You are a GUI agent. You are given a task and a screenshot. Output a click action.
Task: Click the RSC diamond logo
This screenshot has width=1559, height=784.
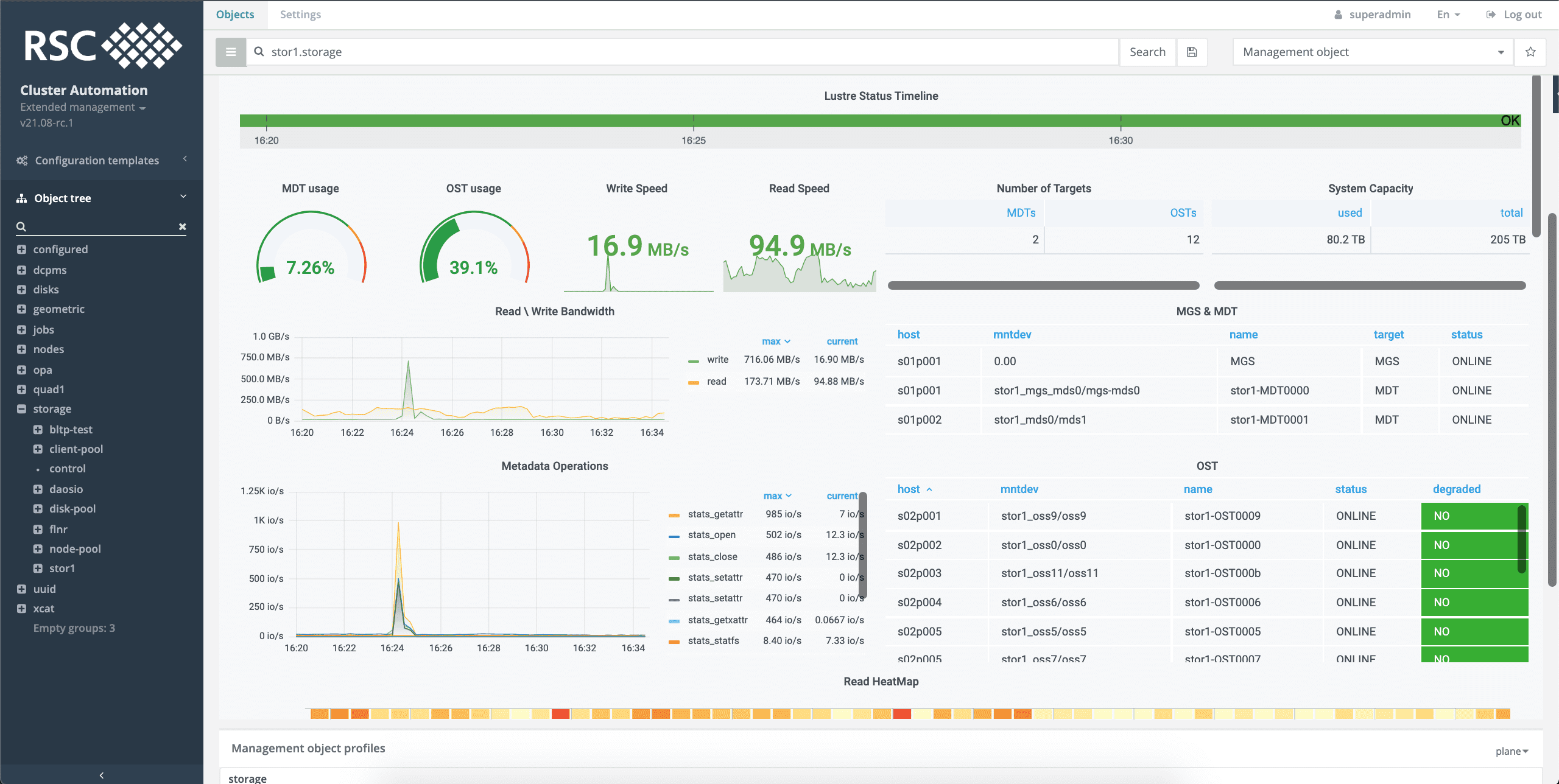(x=142, y=46)
